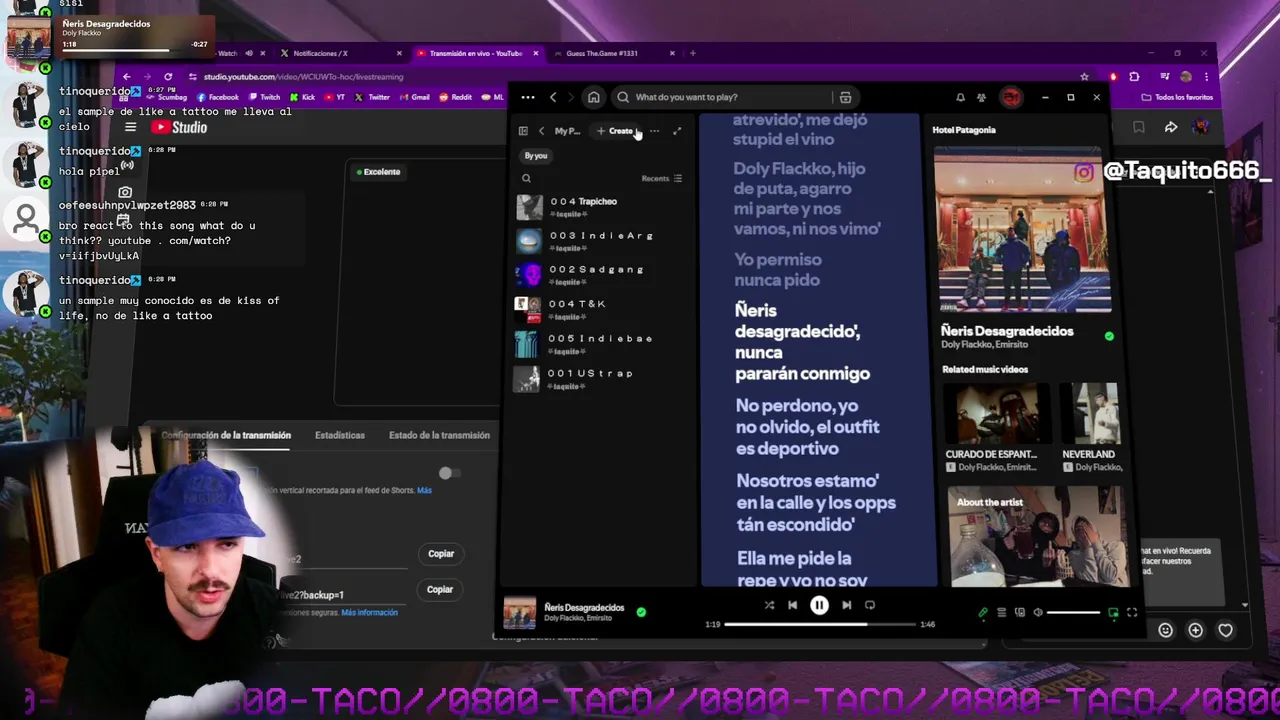Viewport: 1280px width, 720px height.
Task: Click the browser back arrow
Action: click(126, 77)
